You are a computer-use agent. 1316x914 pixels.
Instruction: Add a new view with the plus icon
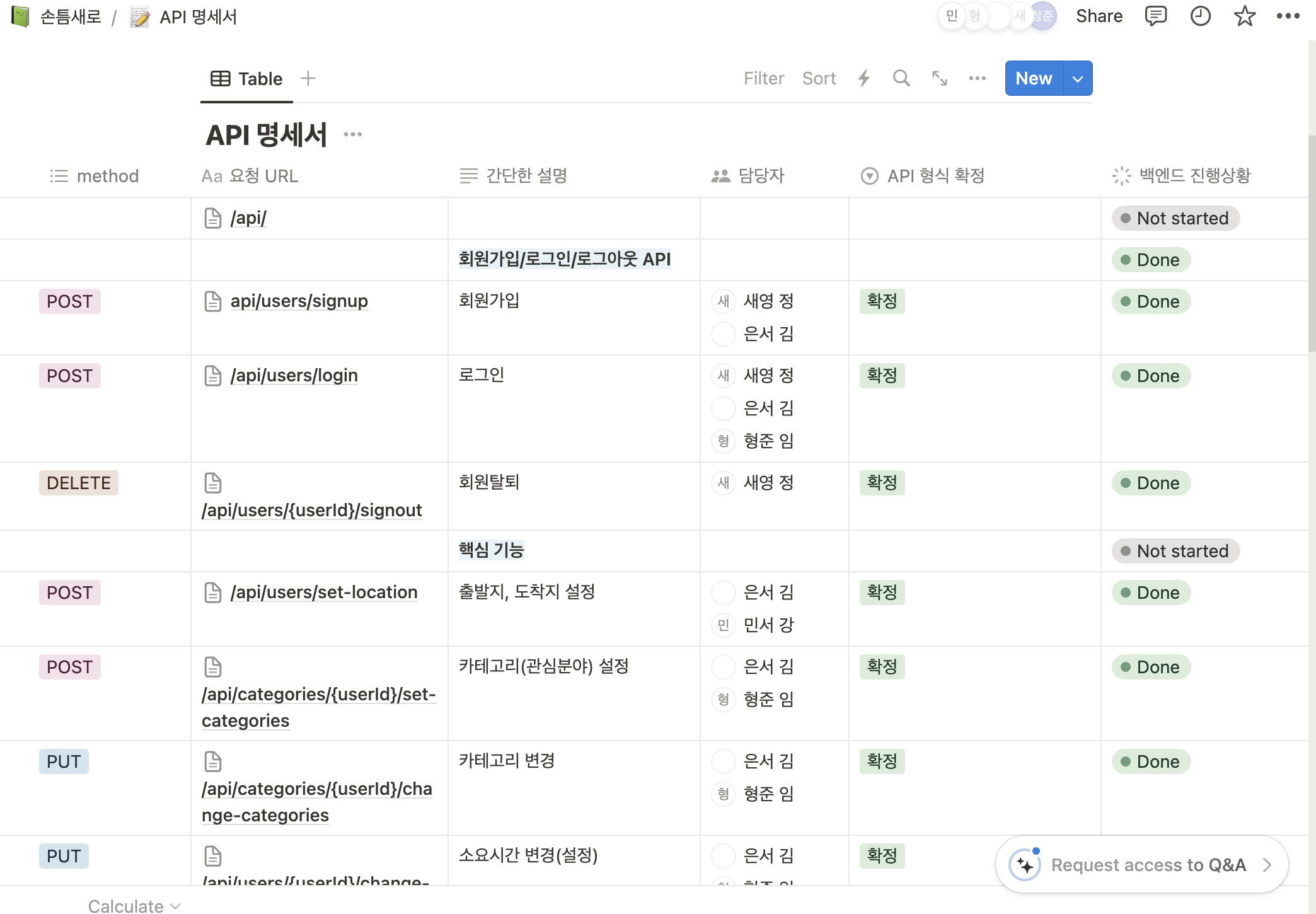coord(308,78)
